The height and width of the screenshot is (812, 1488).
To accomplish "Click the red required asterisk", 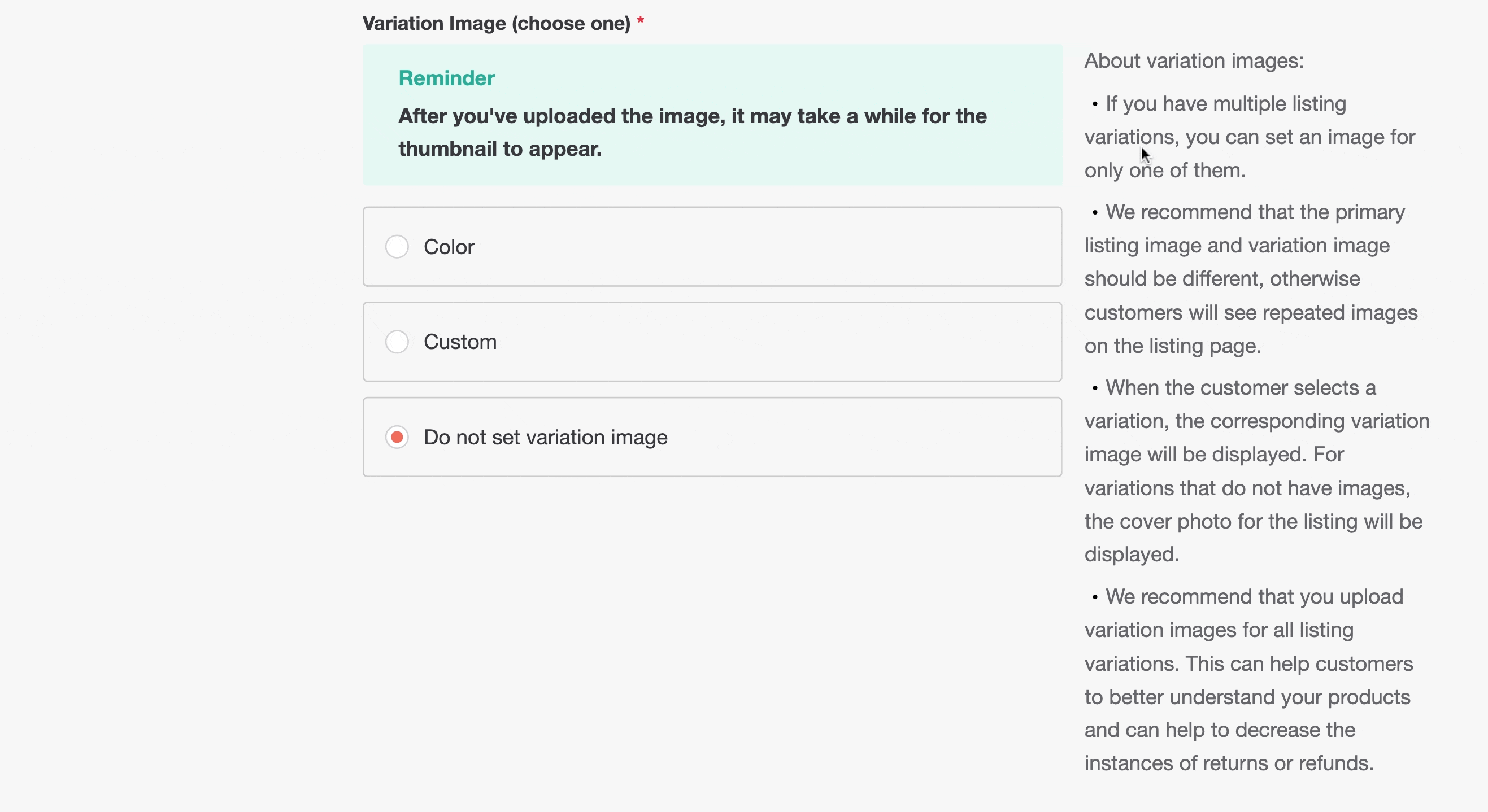I will 640,22.
